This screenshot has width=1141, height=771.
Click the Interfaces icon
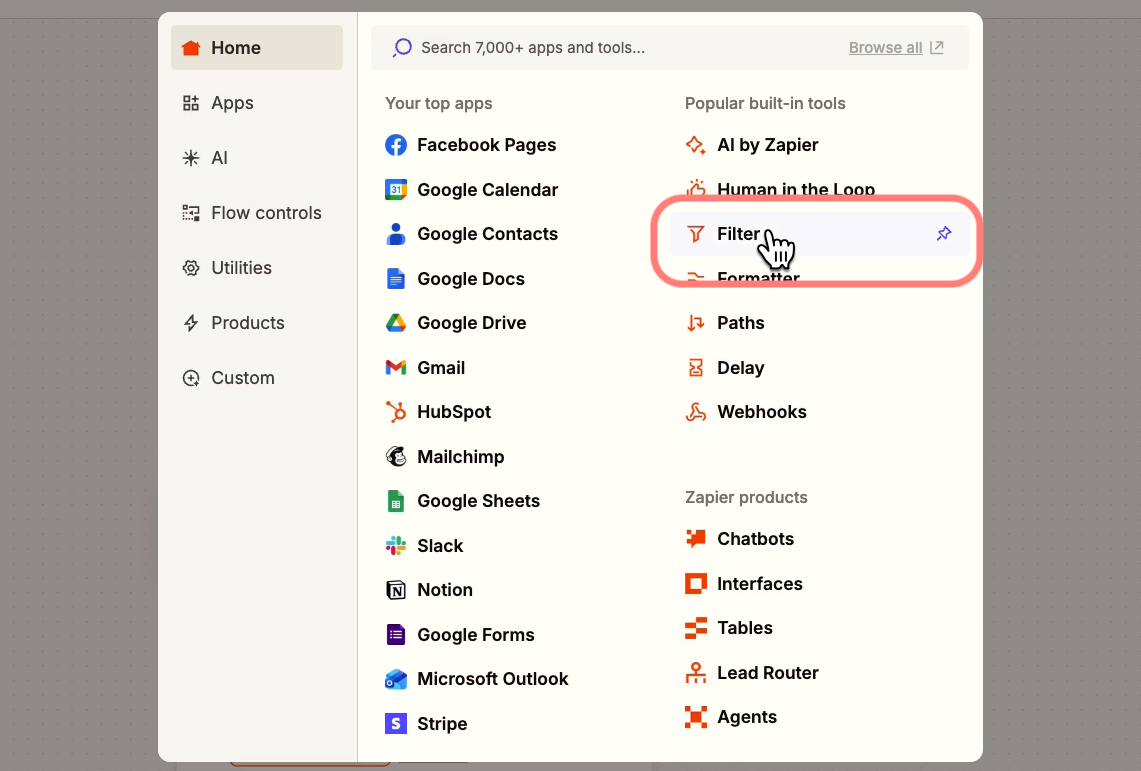pos(696,583)
